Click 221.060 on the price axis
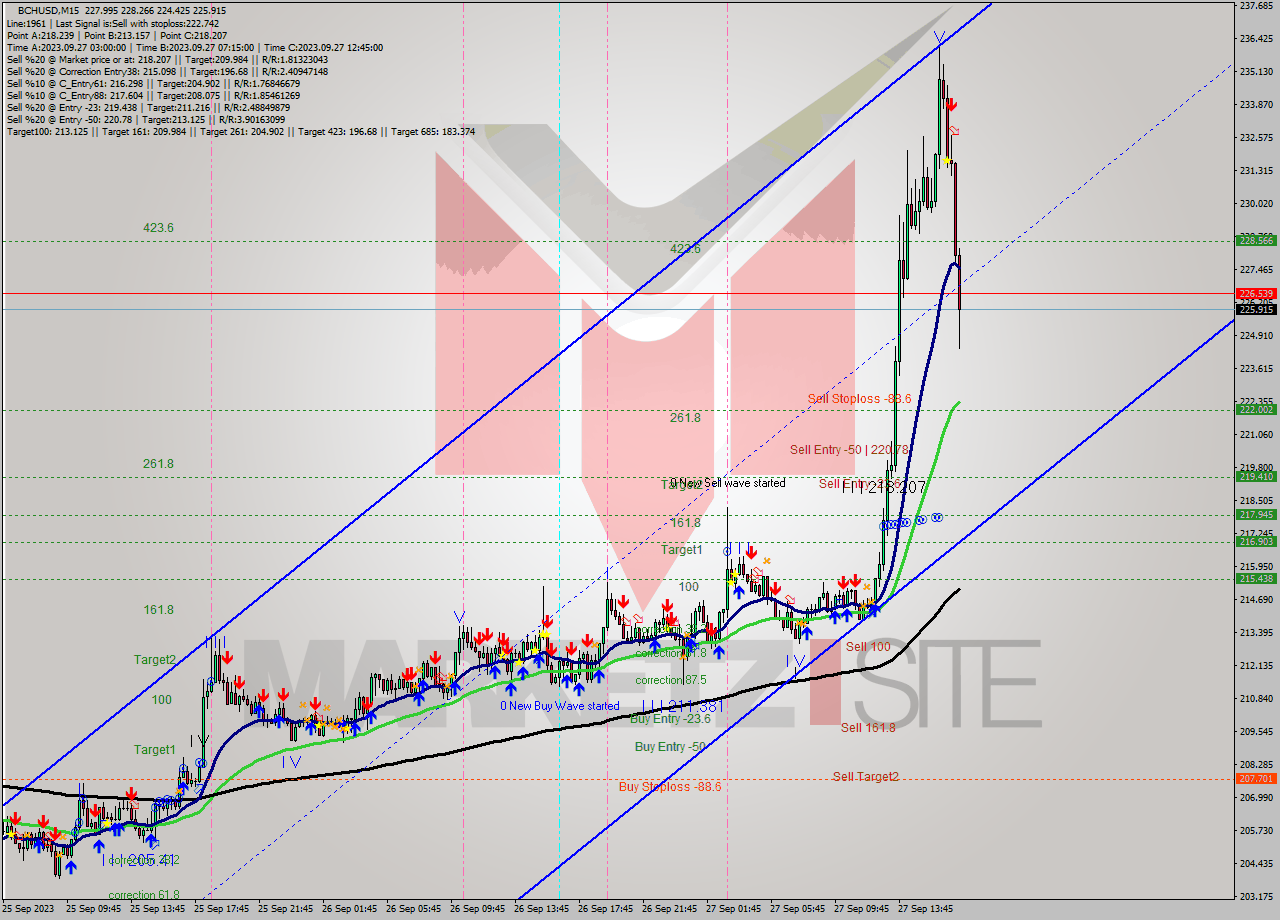1280x920 pixels. (1256, 435)
